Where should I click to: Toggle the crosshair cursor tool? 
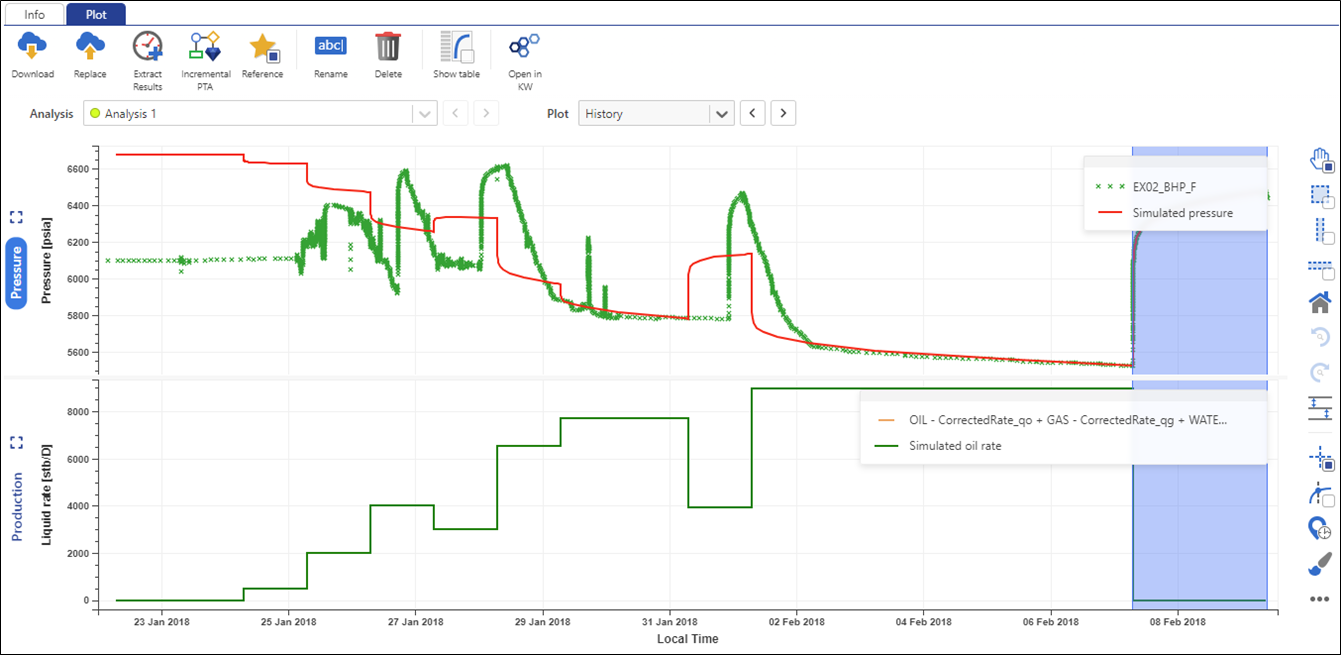(1320, 459)
